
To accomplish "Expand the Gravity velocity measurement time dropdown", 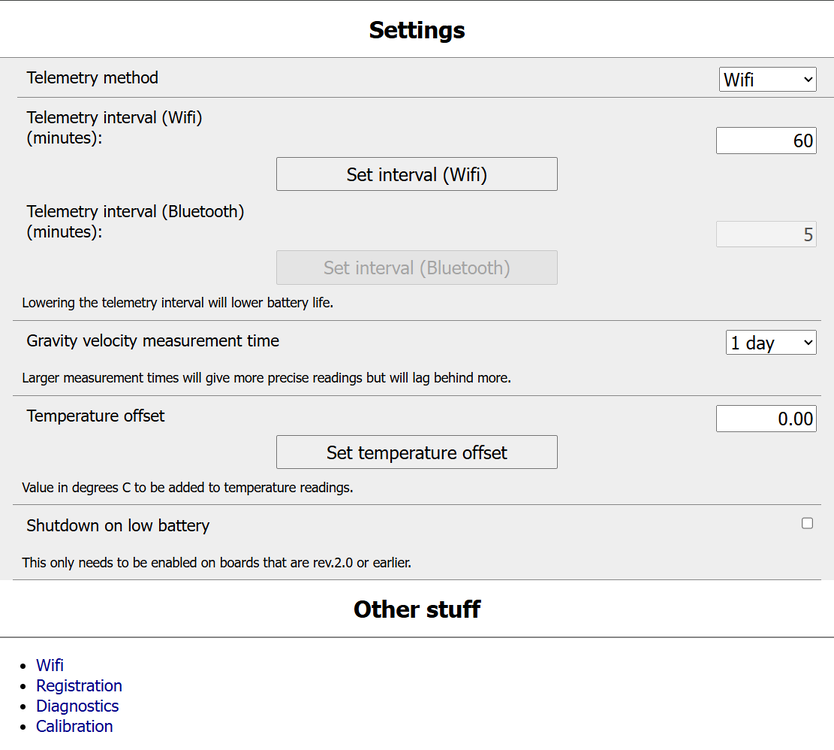I will pyautogui.click(x=770, y=343).
